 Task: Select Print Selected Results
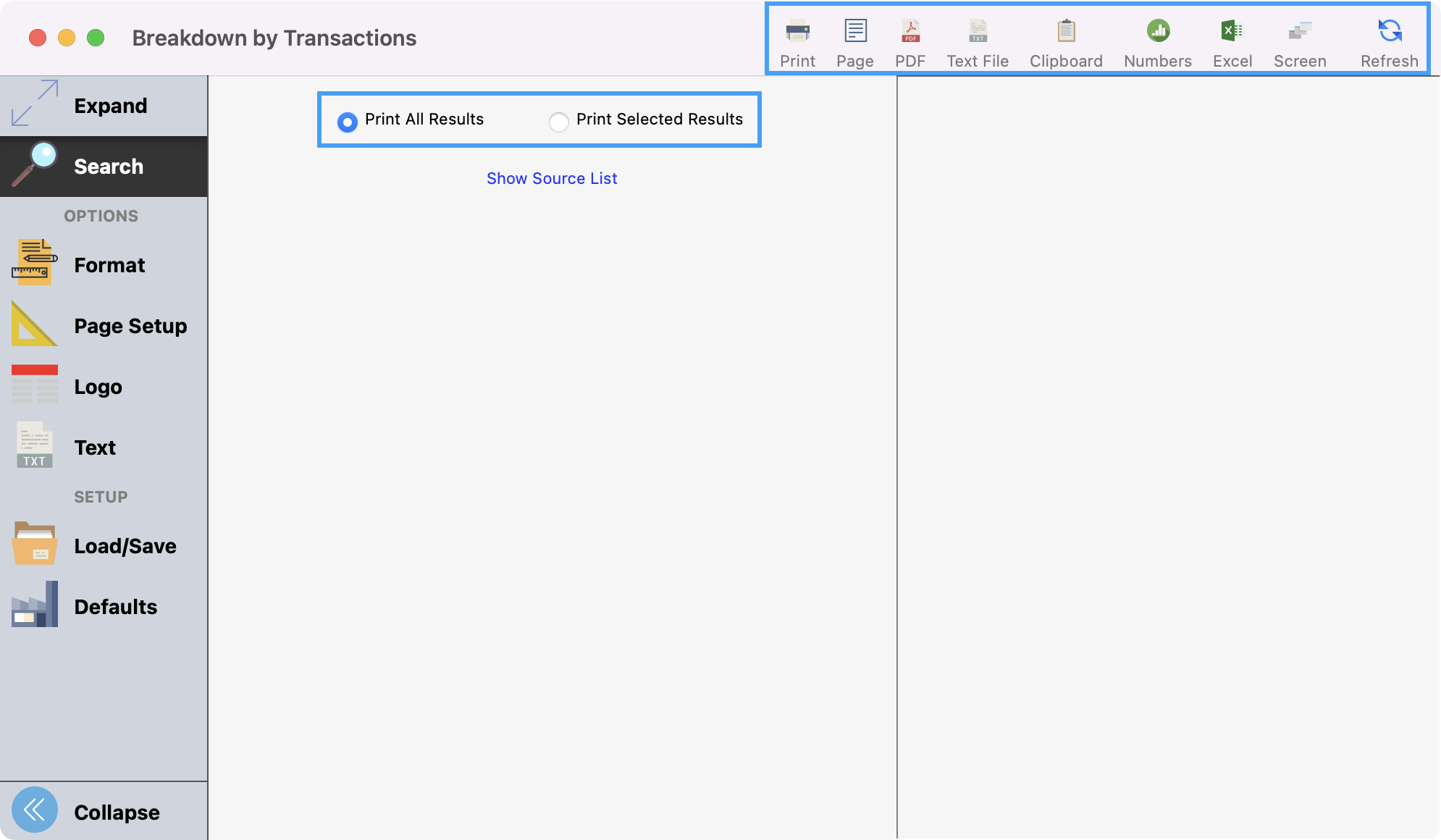(559, 122)
